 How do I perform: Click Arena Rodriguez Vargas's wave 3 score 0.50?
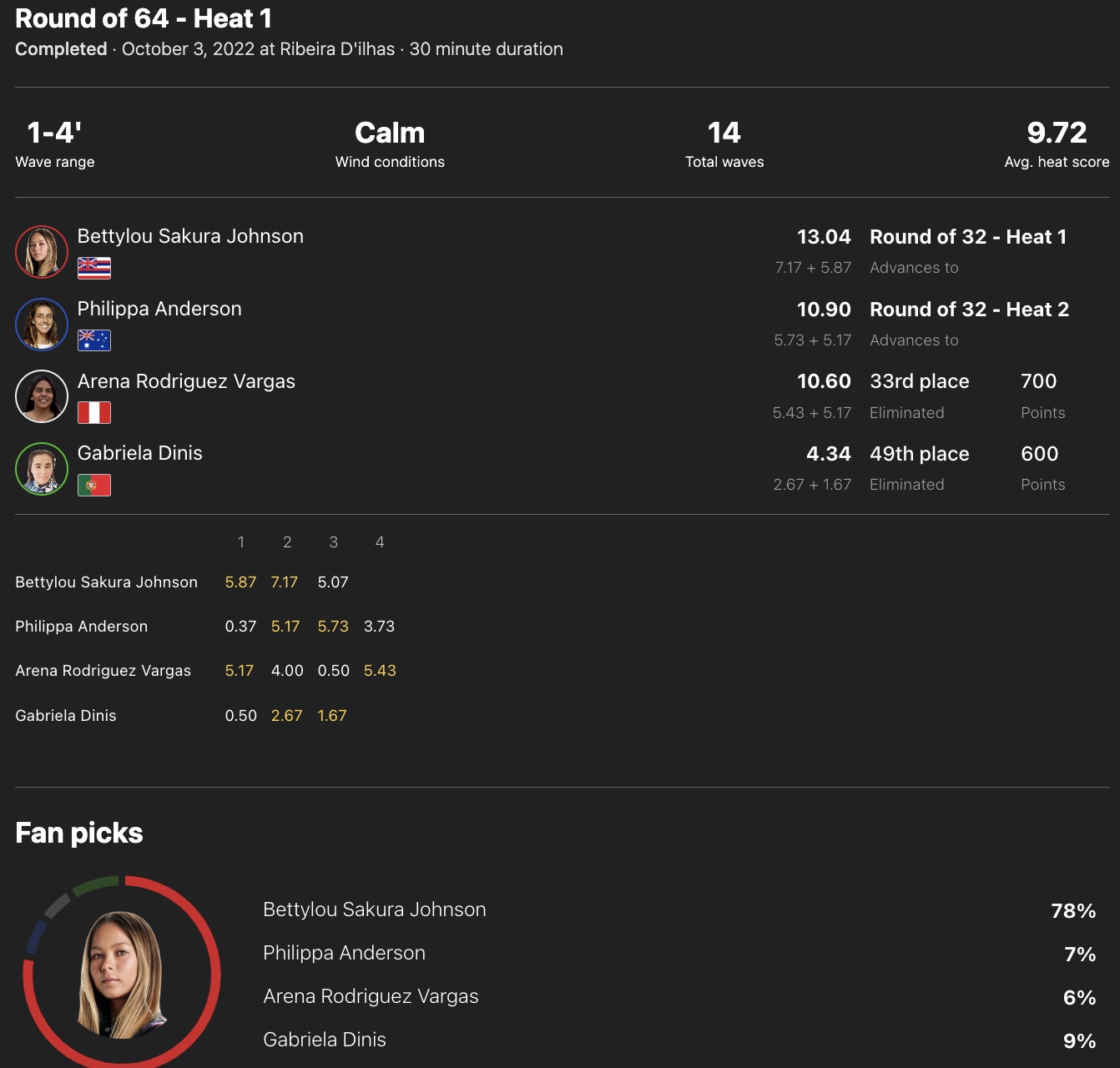click(334, 671)
